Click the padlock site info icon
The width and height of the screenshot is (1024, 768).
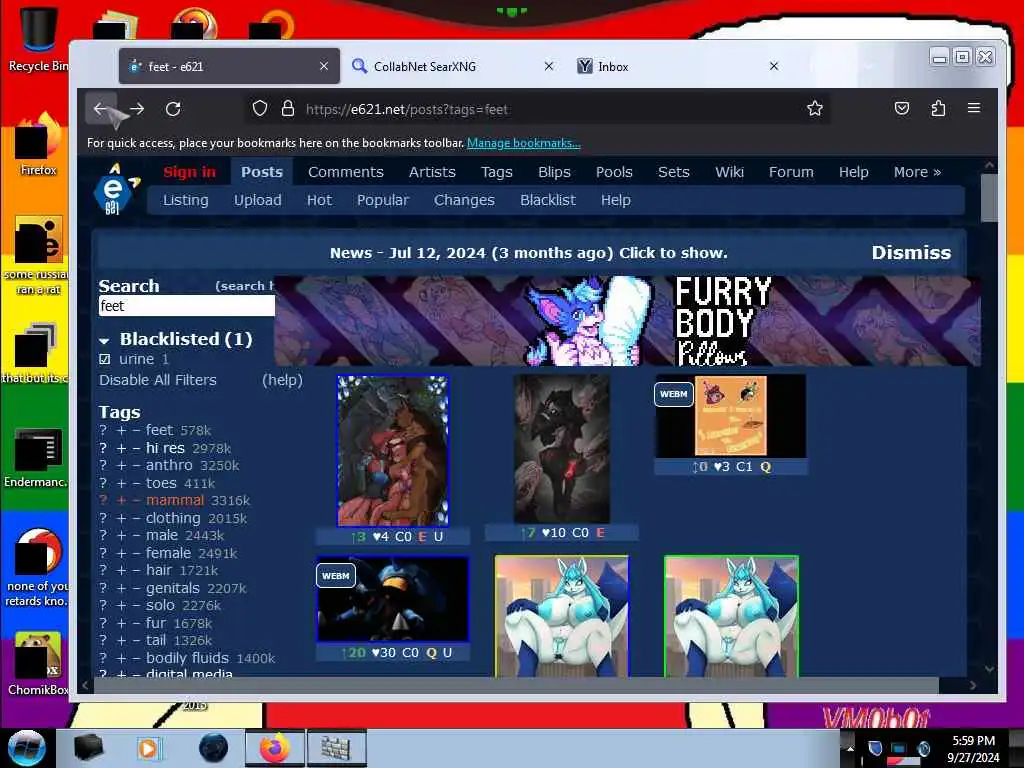[x=287, y=108]
